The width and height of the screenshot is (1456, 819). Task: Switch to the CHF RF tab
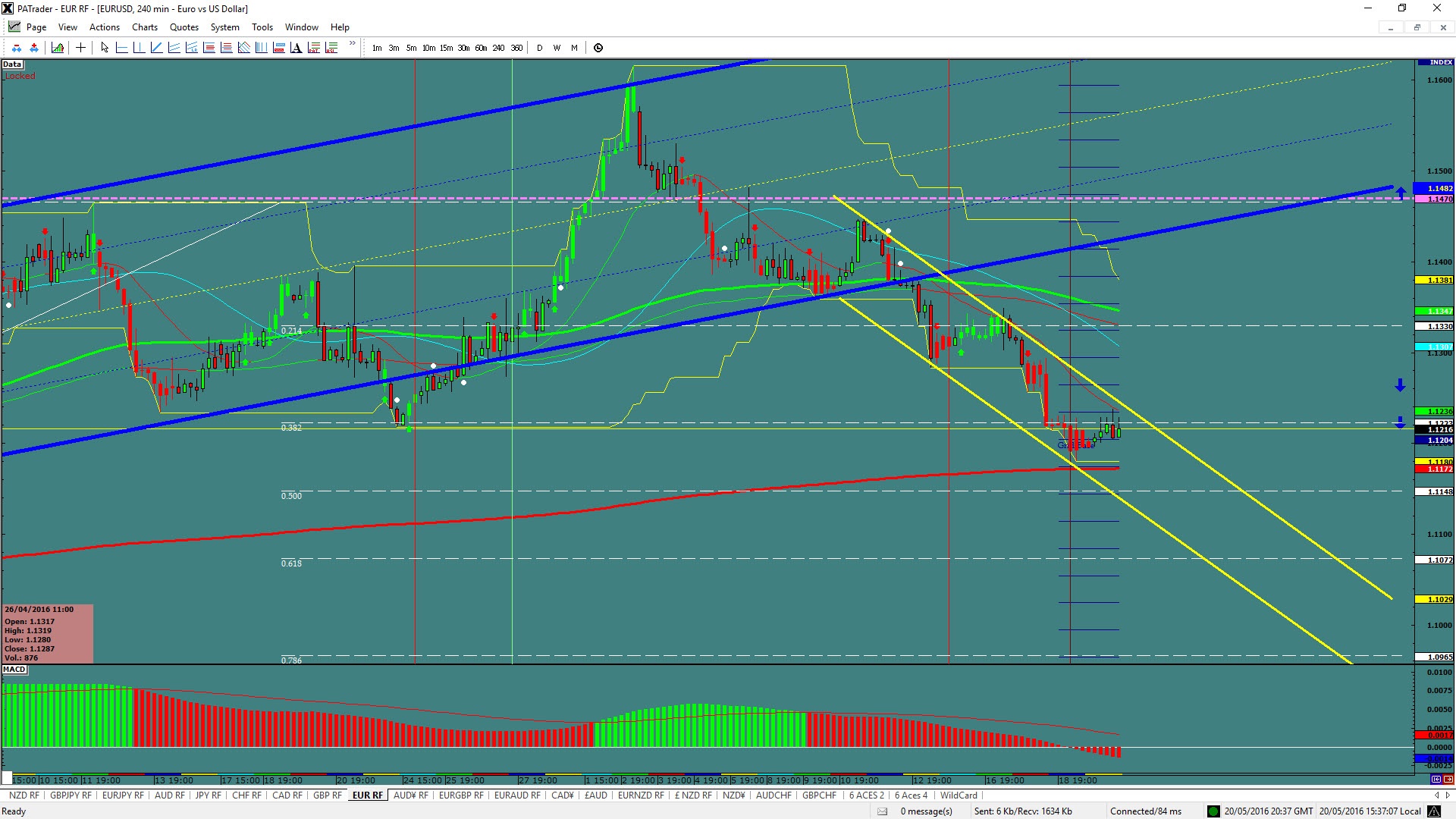click(x=246, y=795)
